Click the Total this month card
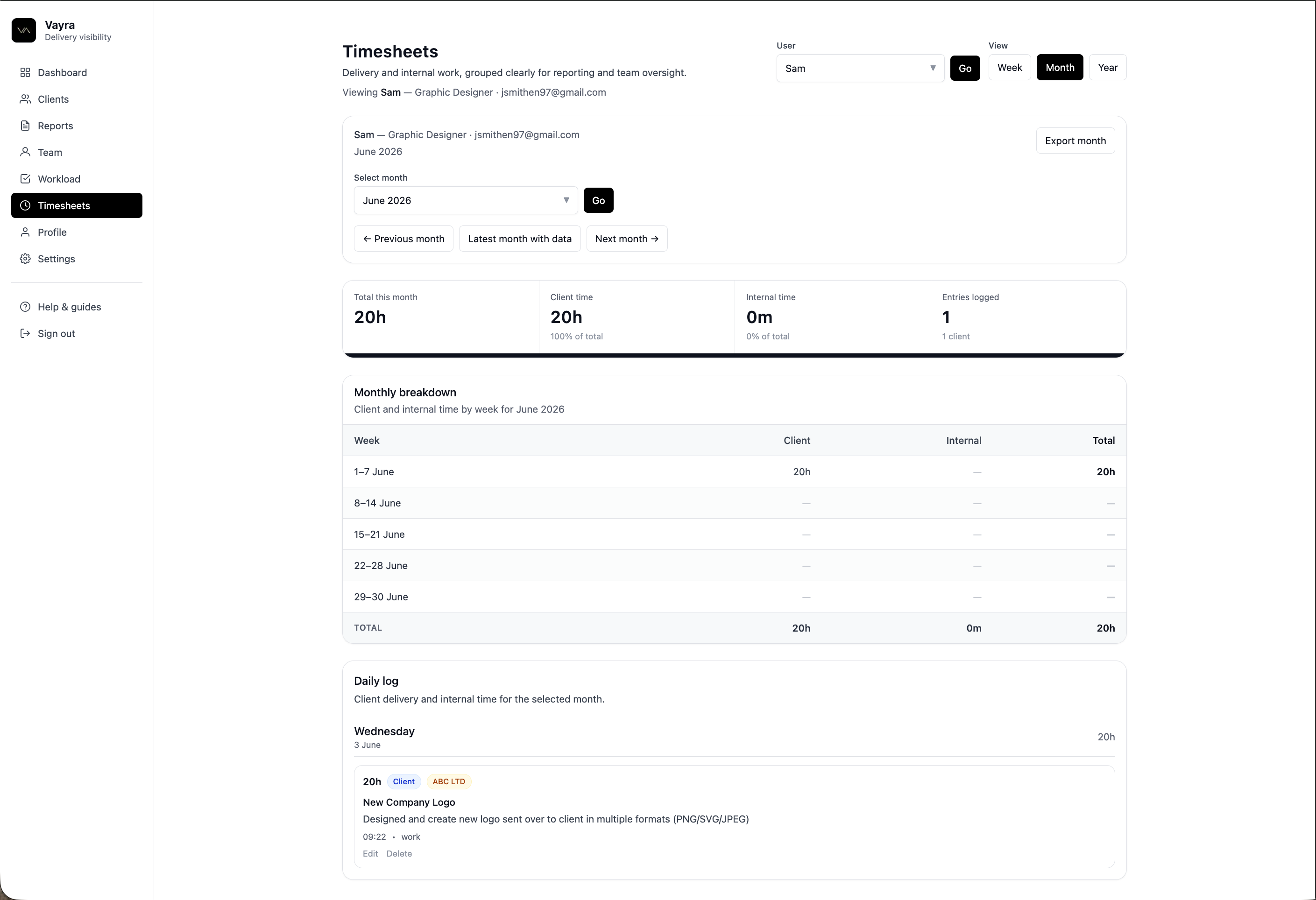 coord(440,317)
